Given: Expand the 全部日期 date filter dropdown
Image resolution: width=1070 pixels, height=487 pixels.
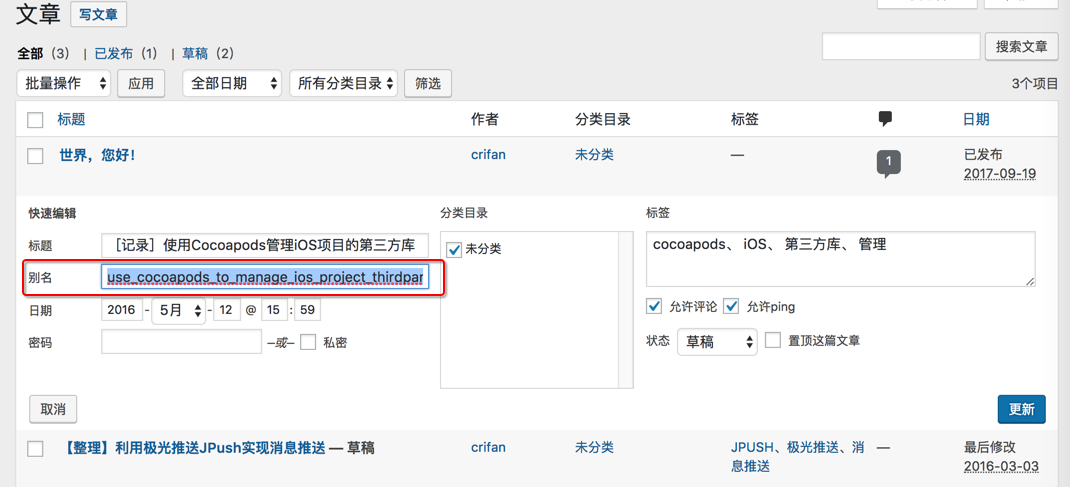Looking at the screenshot, I should [x=232, y=84].
